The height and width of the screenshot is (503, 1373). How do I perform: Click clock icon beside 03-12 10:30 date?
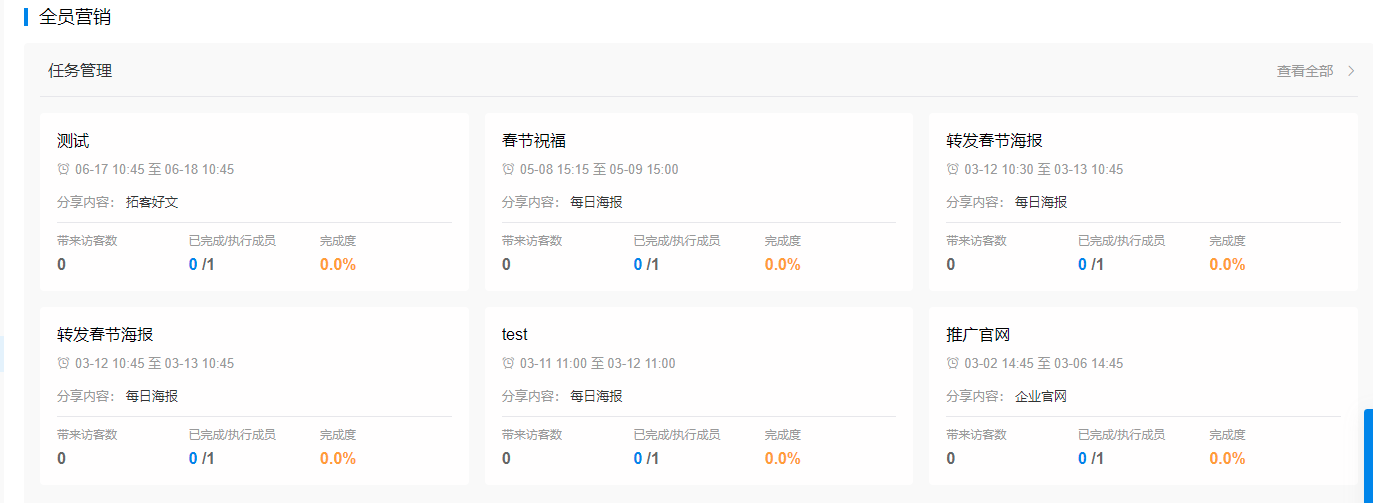coord(952,169)
